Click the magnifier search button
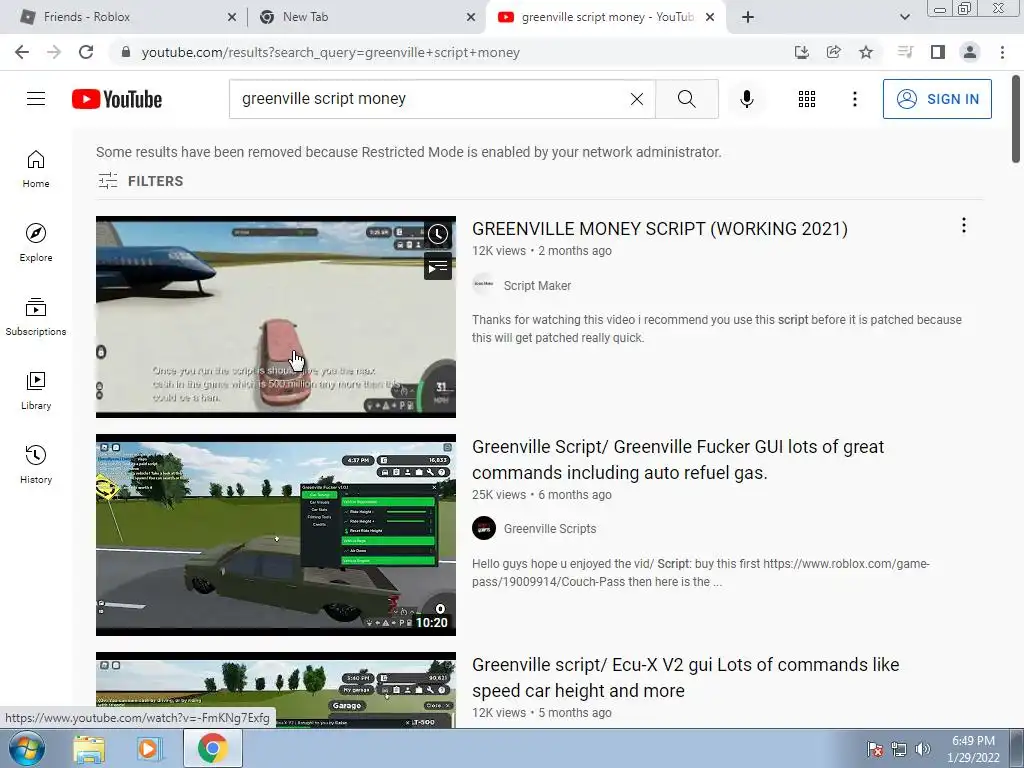The image size is (1024, 768). 686,99
